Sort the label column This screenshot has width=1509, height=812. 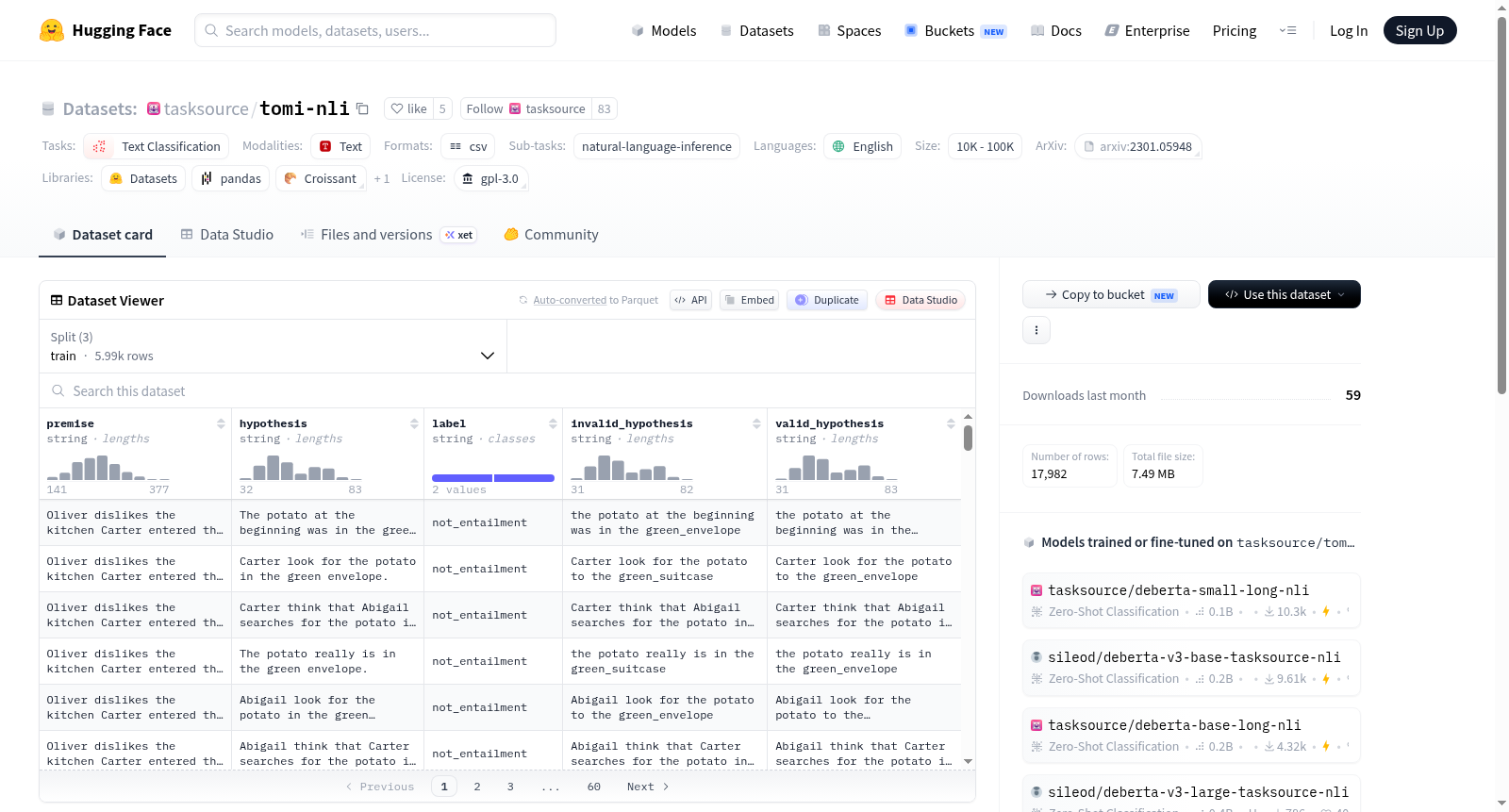pos(553,423)
